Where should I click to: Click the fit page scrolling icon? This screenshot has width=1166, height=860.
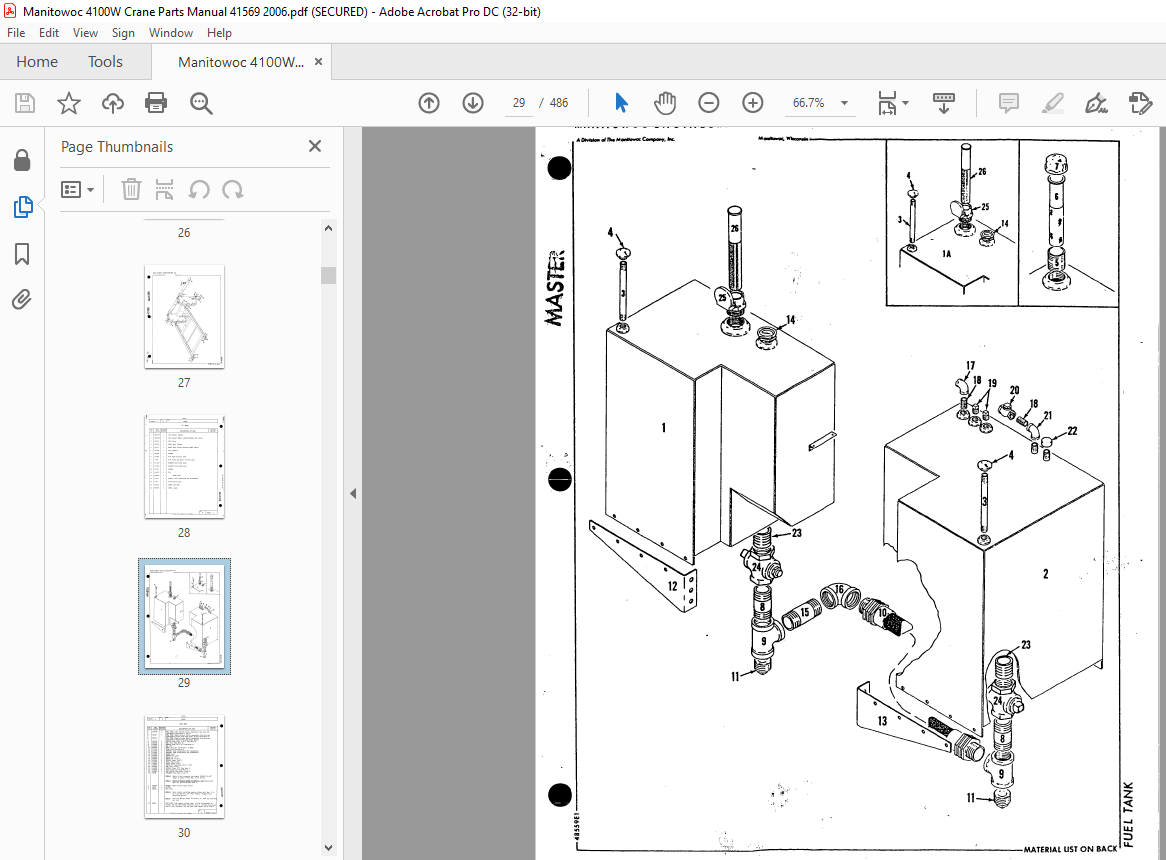[887, 103]
